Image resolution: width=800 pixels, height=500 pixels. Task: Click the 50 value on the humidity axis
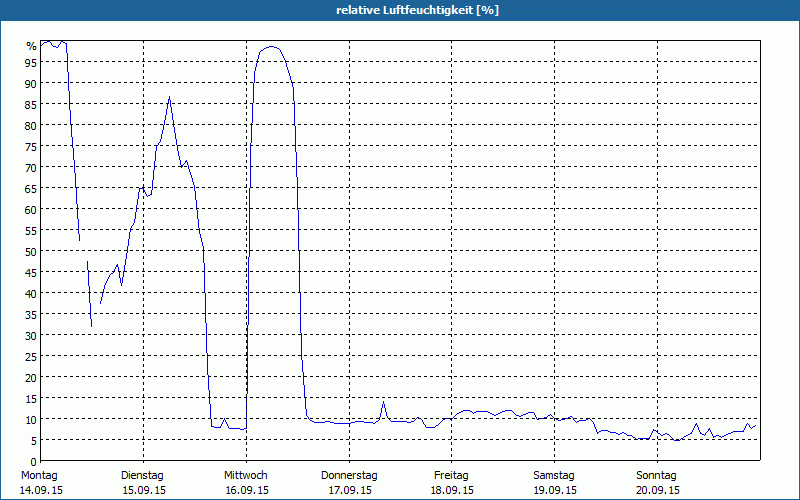(31, 252)
